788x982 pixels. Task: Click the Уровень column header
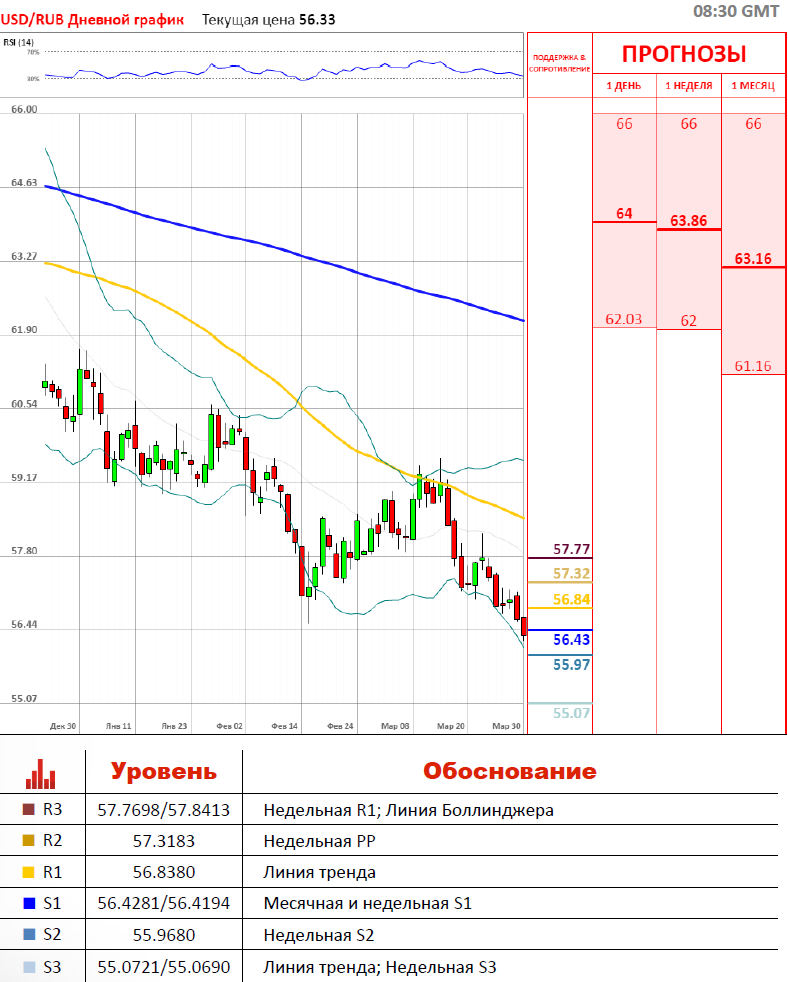(x=163, y=771)
